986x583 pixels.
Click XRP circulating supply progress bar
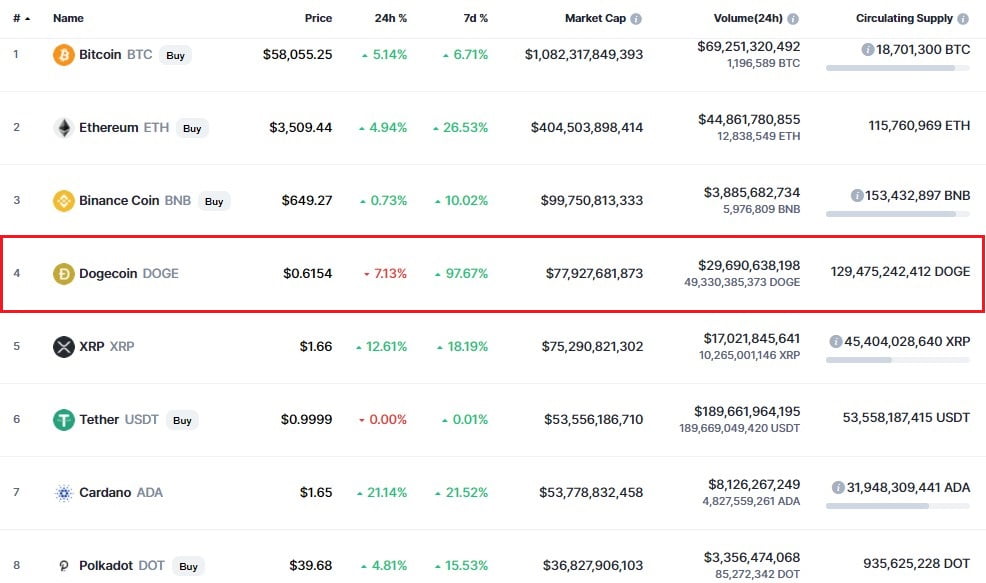(898, 360)
